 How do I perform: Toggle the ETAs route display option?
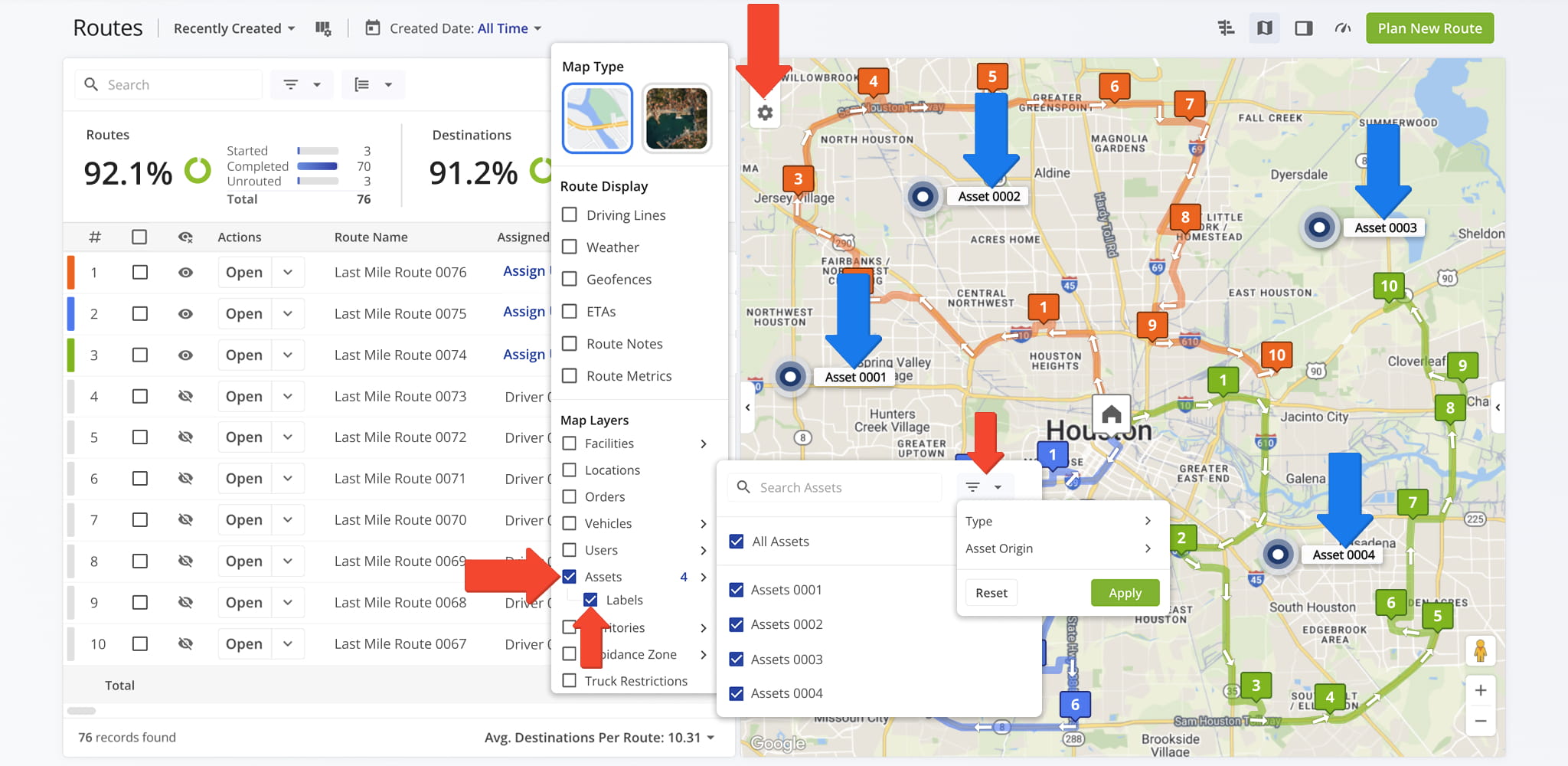pos(570,311)
